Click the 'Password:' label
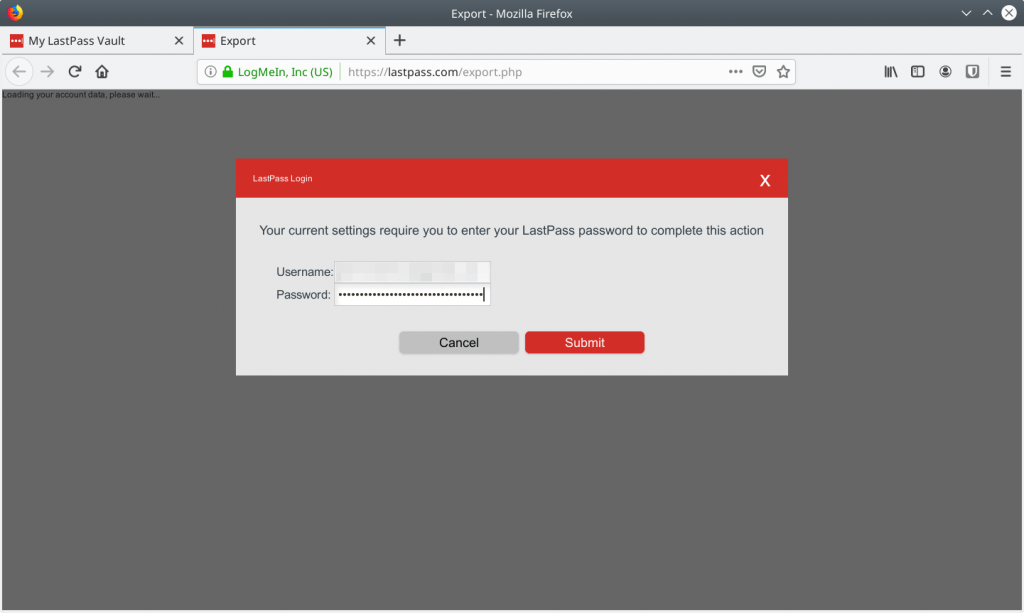 303,295
